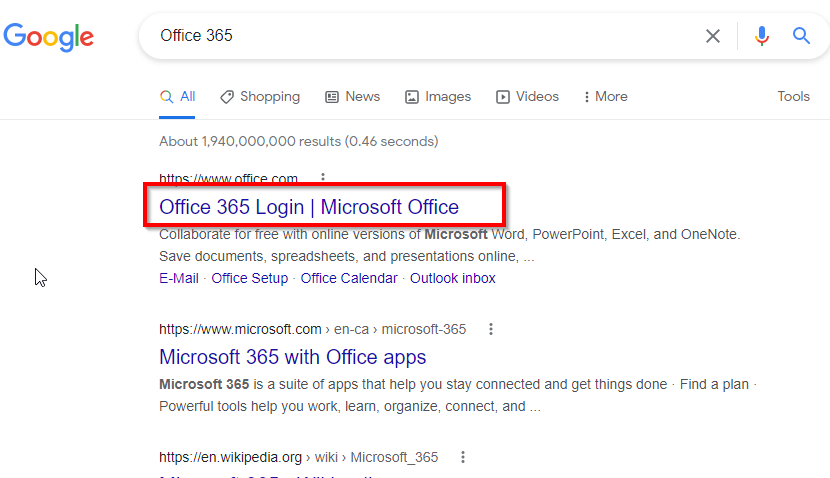Open options for the en.wikipedia.org result
The image size is (830, 478).
(x=463, y=457)
